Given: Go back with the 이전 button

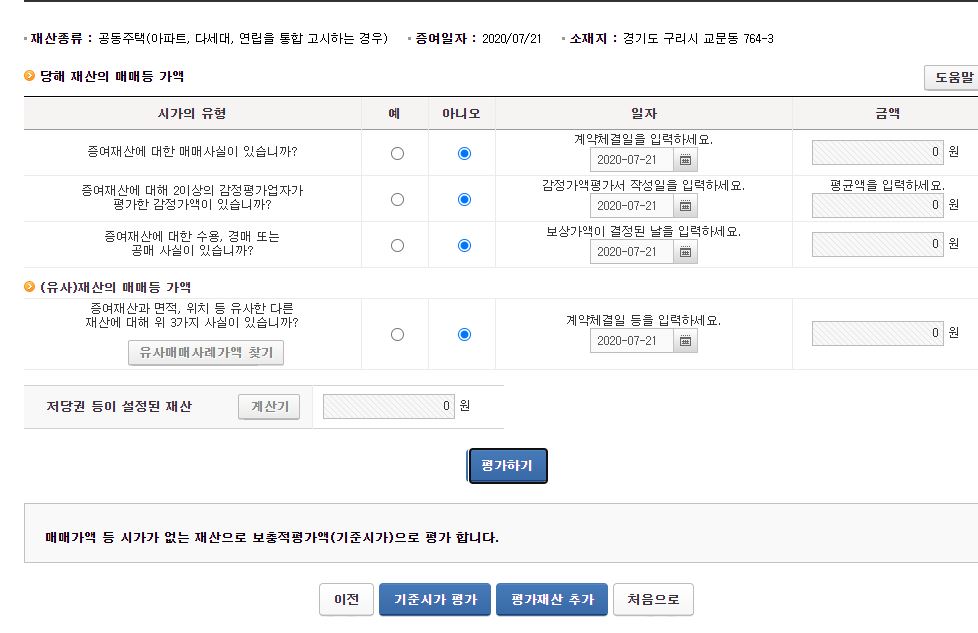Looking at the screenshot, I should coord(346,599).
